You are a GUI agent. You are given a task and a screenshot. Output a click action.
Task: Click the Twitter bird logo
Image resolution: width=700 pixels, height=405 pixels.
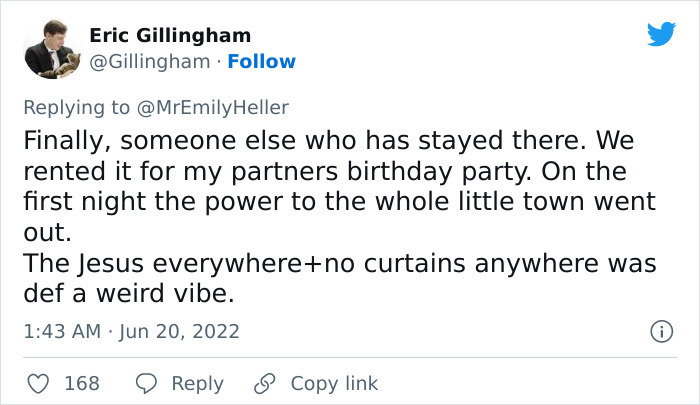click(x=661, y=35)
